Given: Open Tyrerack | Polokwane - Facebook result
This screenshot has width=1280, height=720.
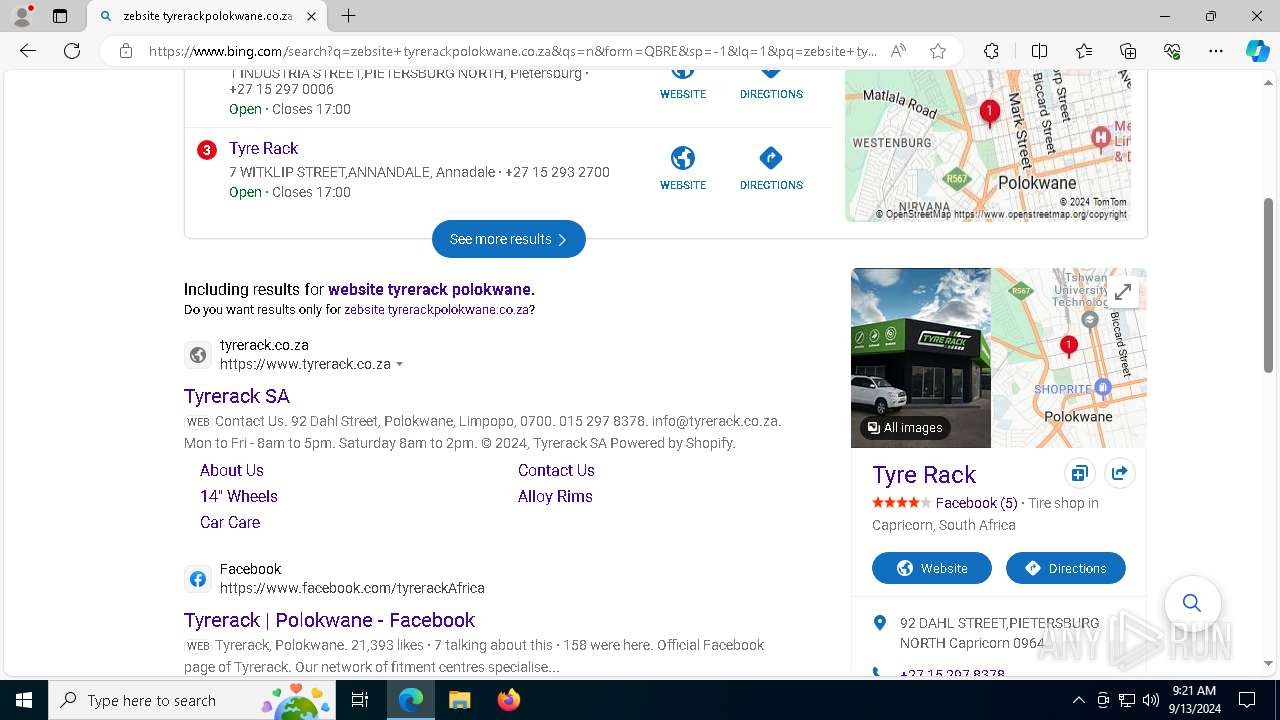Looking at the screenshot, I should pos(329,620).
